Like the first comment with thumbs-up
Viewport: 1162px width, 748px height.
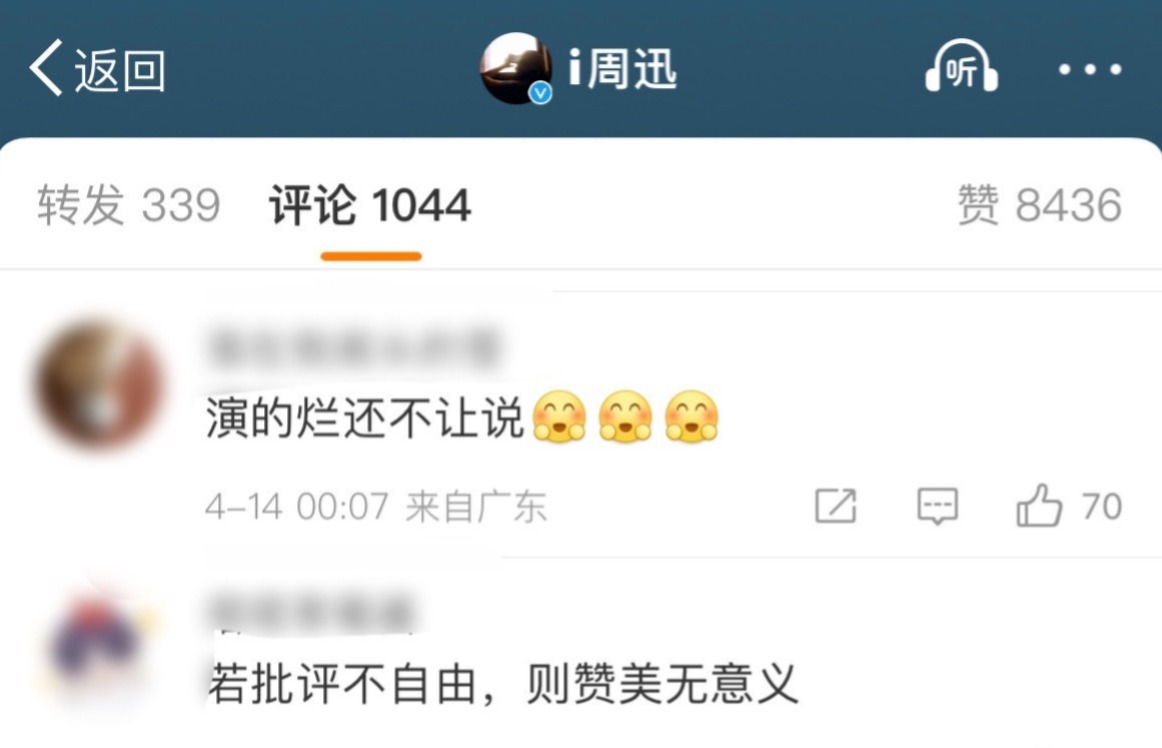[1039, 506]
